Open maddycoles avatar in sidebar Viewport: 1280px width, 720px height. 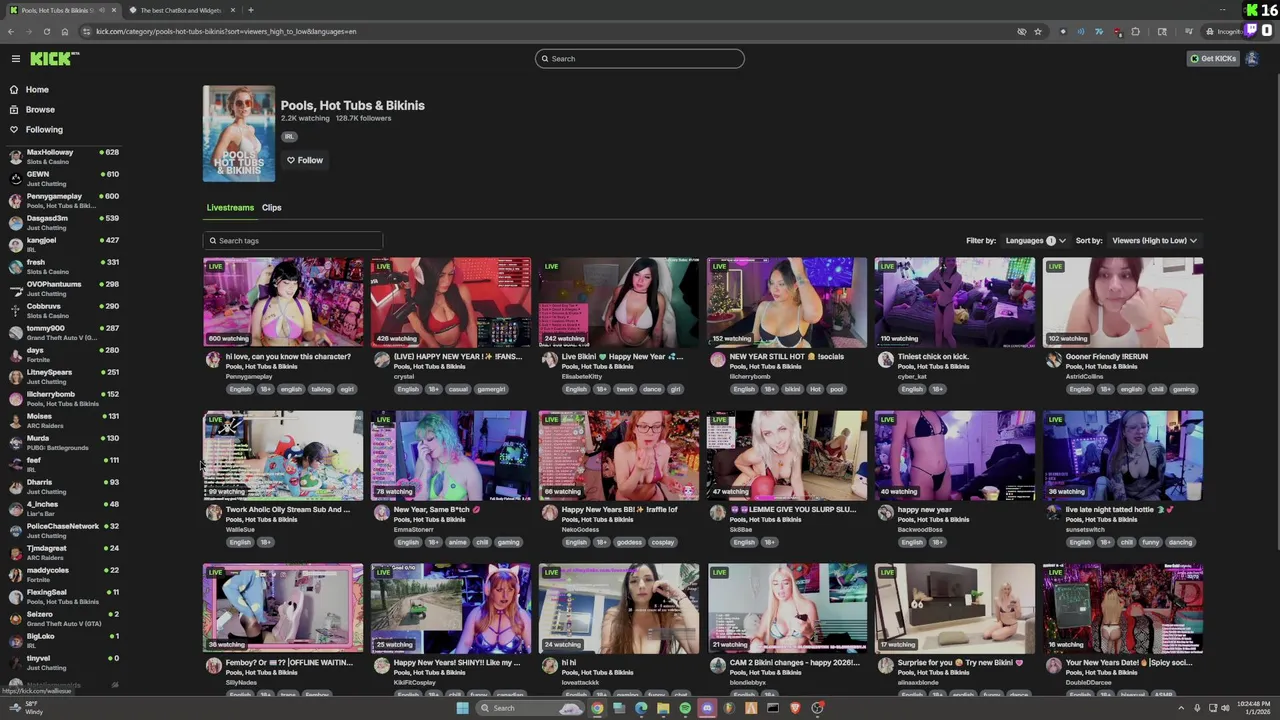tap(15, 575)
